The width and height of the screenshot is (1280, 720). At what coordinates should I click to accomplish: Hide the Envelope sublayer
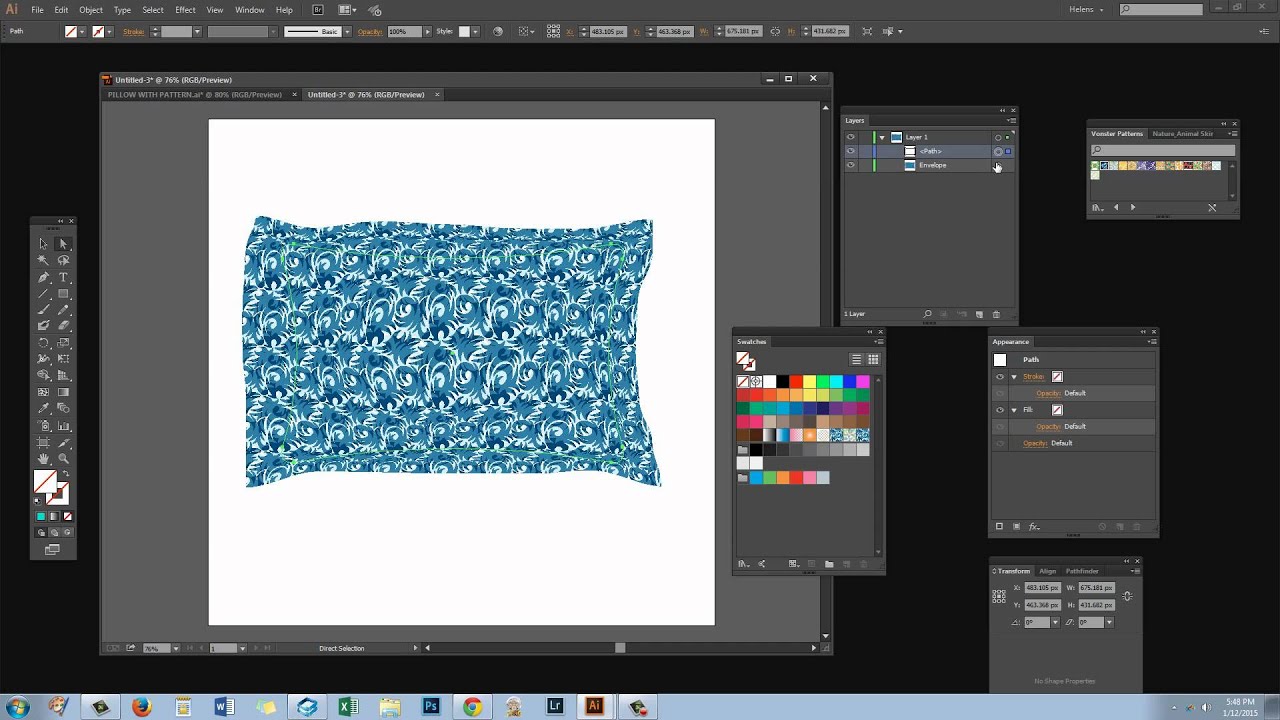850,165
